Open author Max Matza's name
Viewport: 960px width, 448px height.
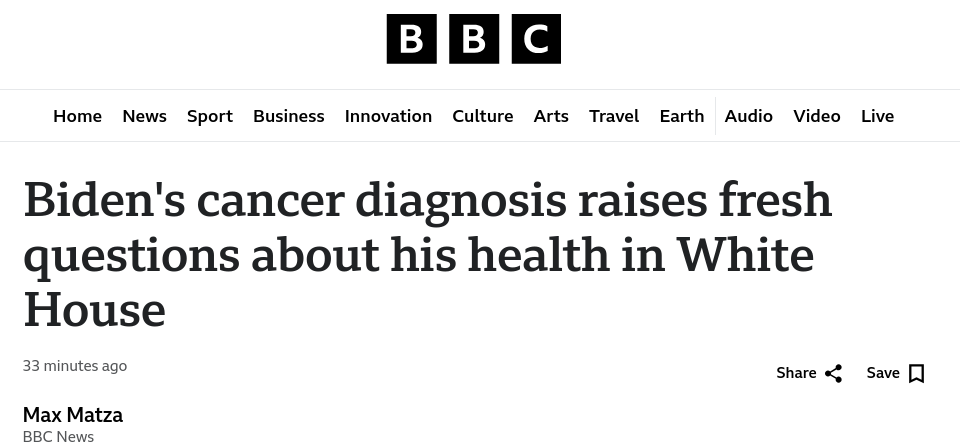73,415
